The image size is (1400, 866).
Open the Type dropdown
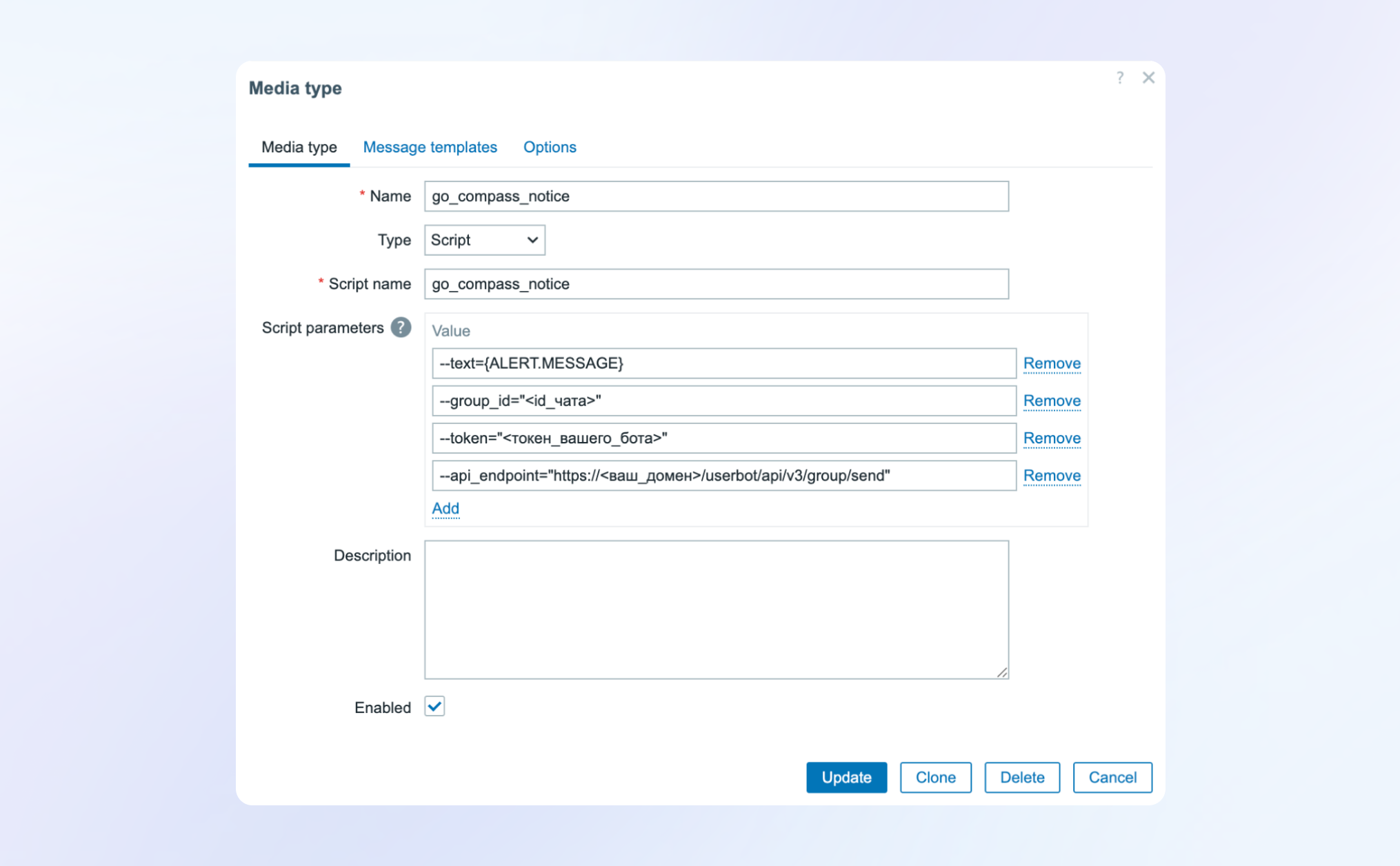pyautogui.click(x=484, y=240)
